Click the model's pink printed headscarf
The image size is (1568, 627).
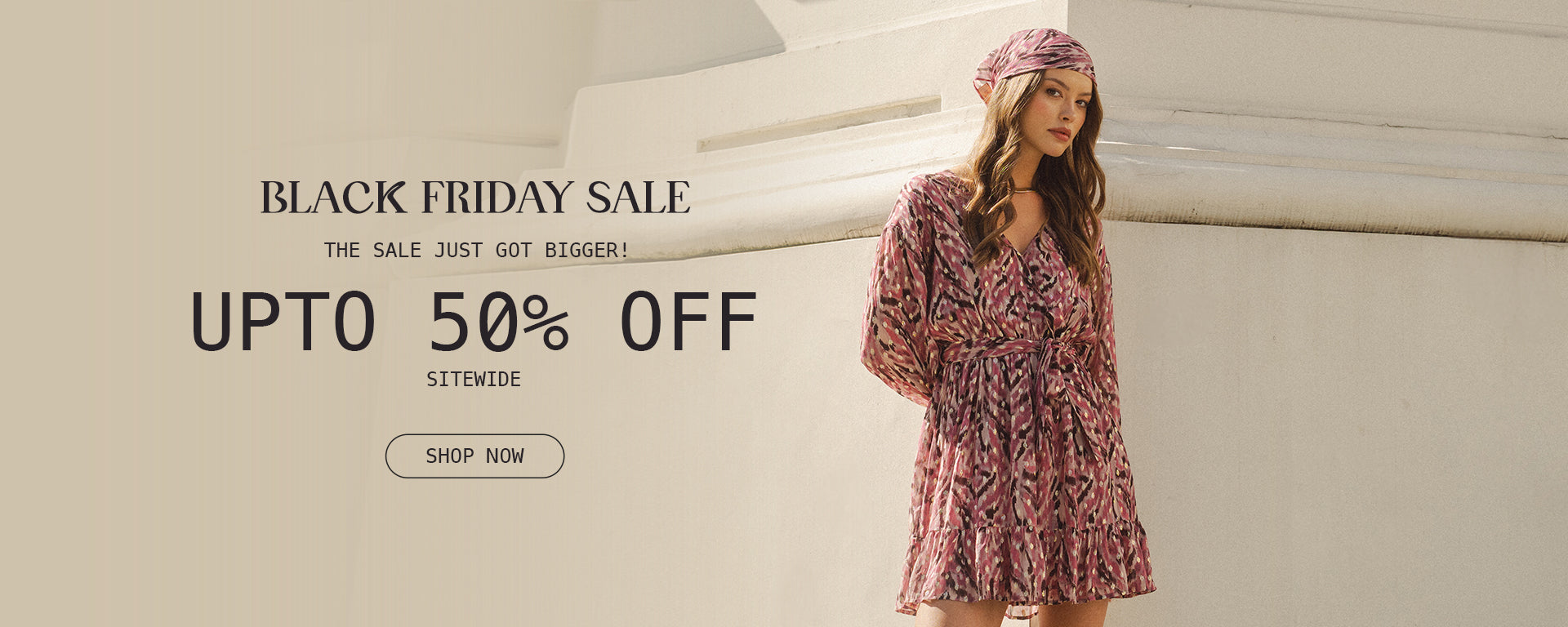pos(1033,57)
